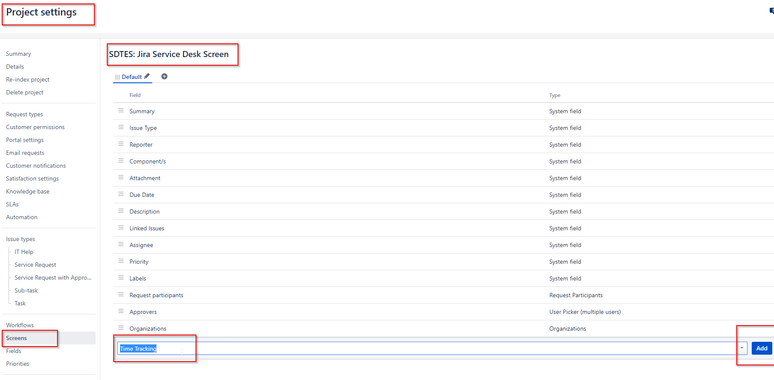This screenshot has height=380, width=774.
Task: Select Service Request issue type
Action: point(36,265)
